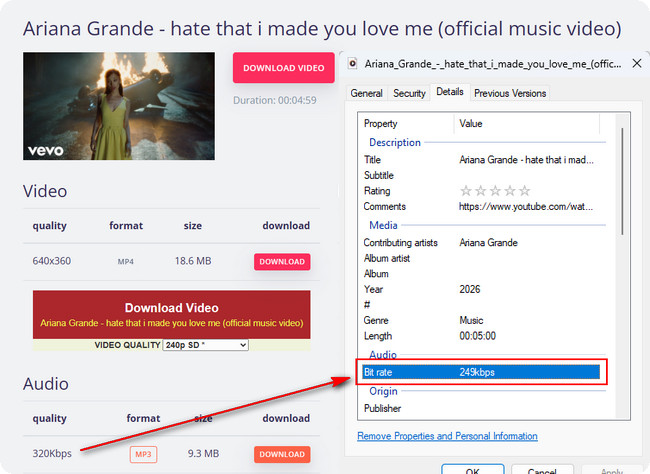Set the rating to two stars

point(480,191)
